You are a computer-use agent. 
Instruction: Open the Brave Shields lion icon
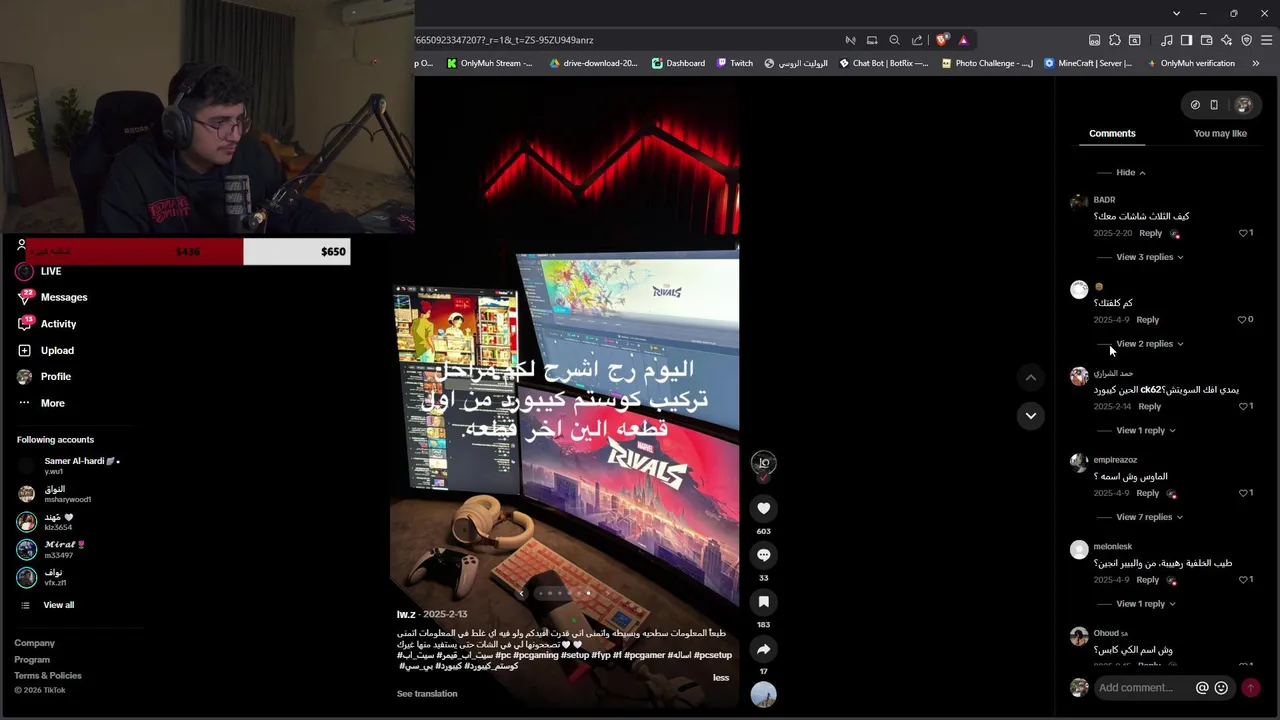click(942, 40)
